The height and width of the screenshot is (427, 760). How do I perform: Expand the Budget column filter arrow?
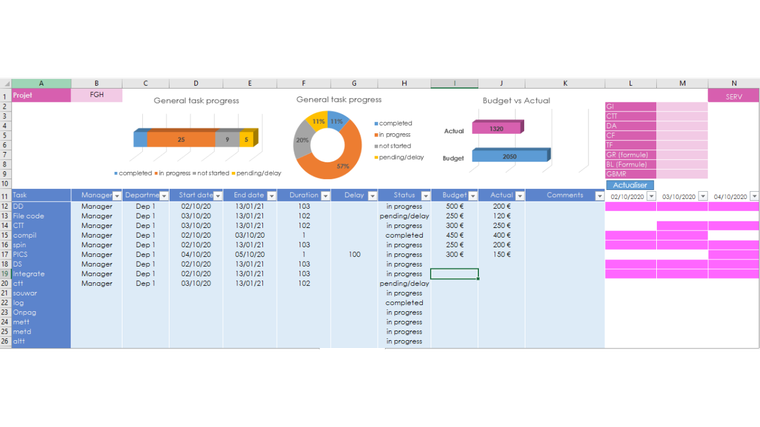tap(473, 196)
